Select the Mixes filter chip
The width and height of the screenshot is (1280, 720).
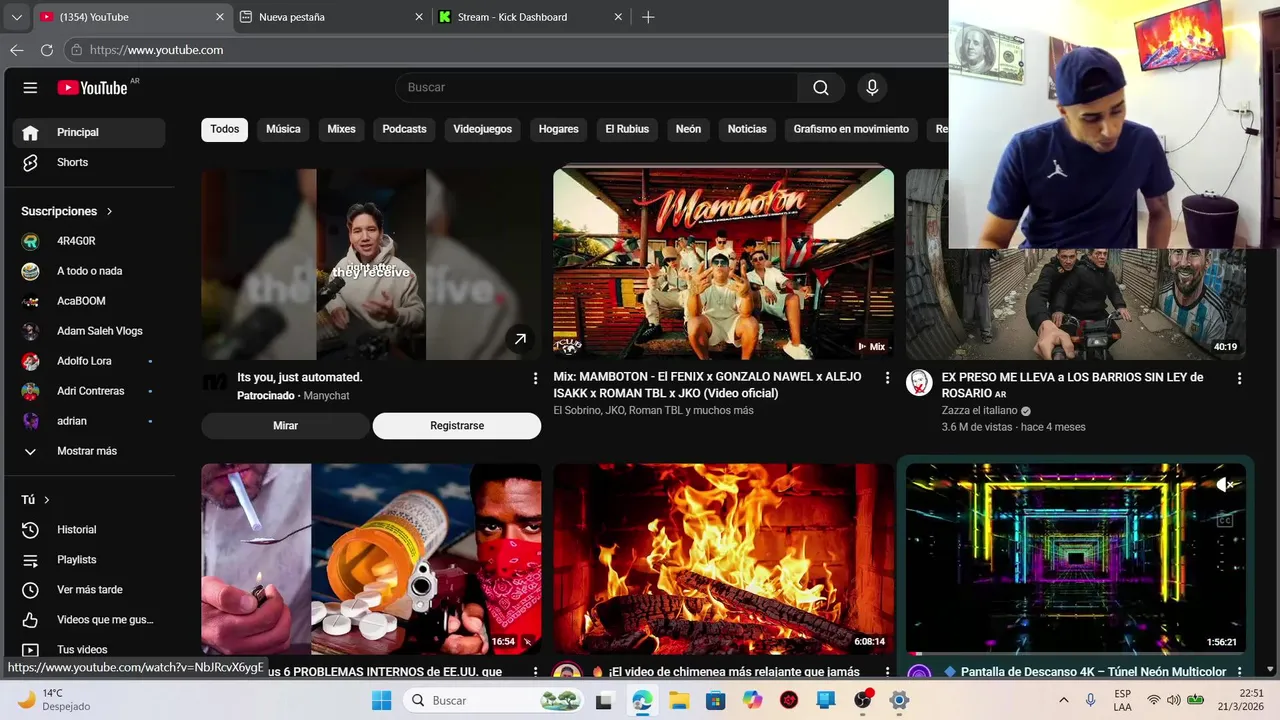click(x=341, y=129)
